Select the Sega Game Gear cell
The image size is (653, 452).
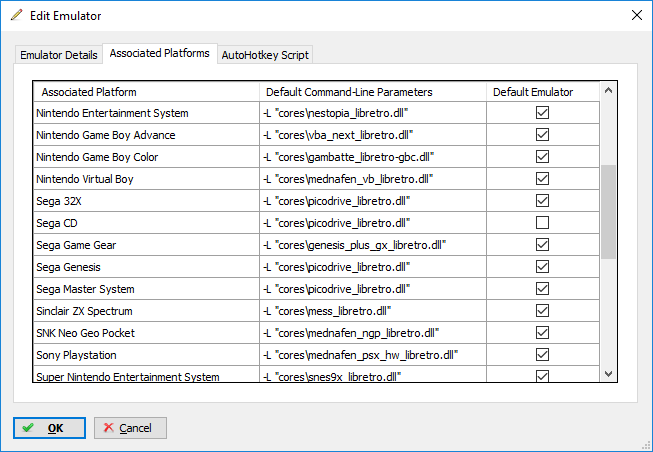tap(146, 245)
